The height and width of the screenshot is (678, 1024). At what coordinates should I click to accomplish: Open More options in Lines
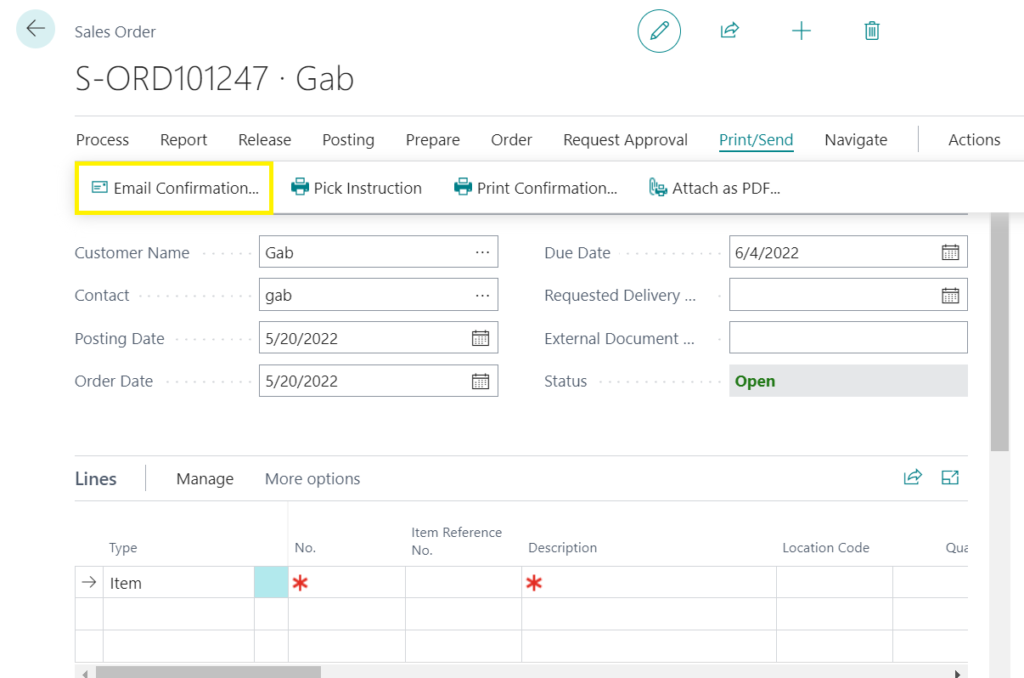(312, 479)
